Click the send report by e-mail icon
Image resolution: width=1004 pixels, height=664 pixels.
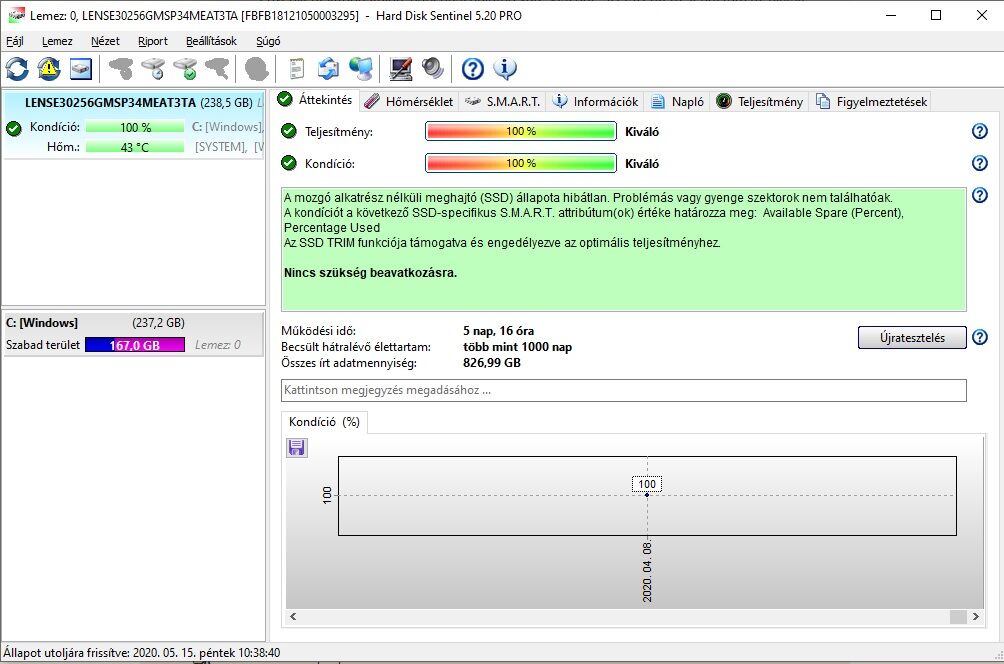tap(328, 69)
